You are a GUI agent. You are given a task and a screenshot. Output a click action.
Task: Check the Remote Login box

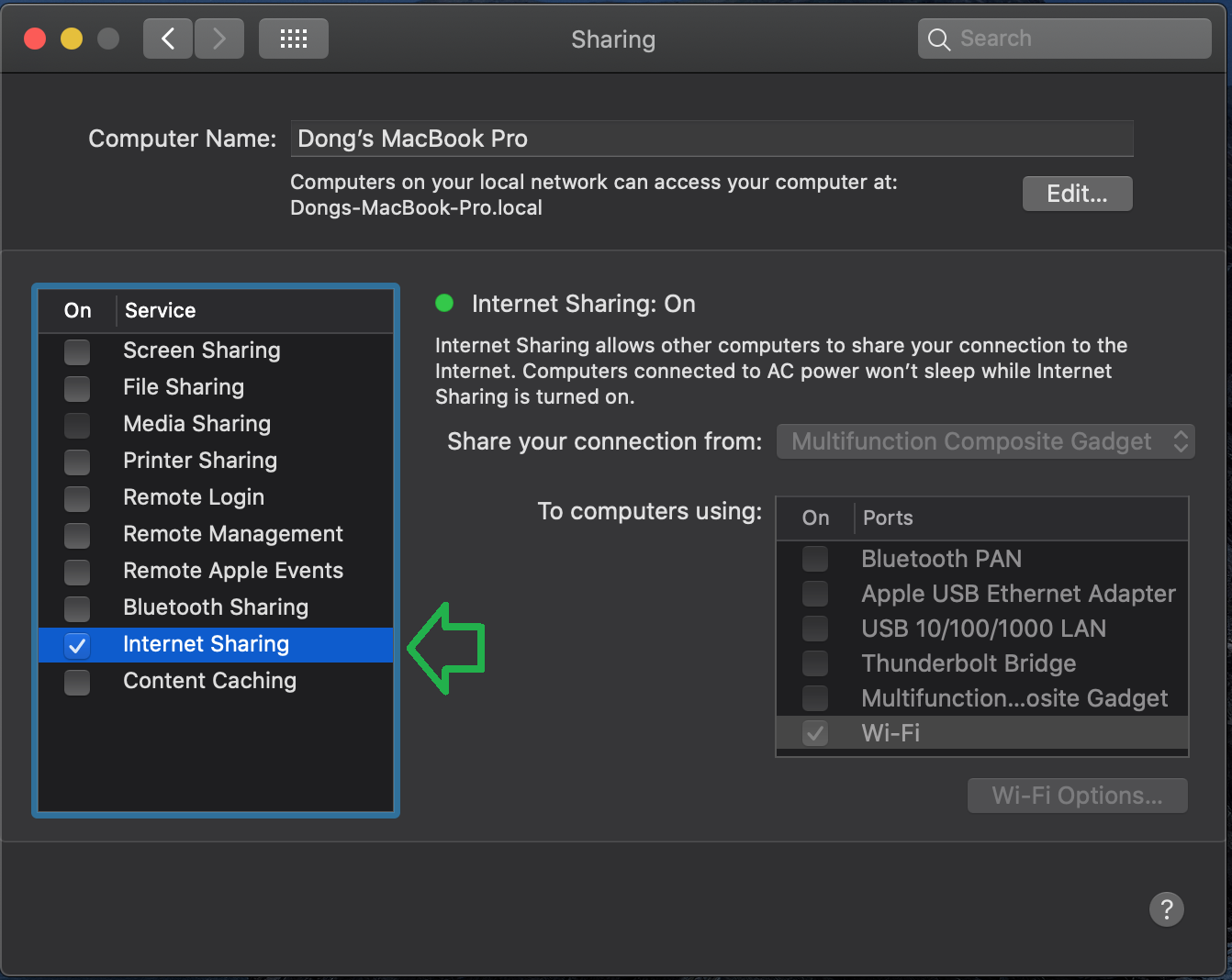click(77, 498)
